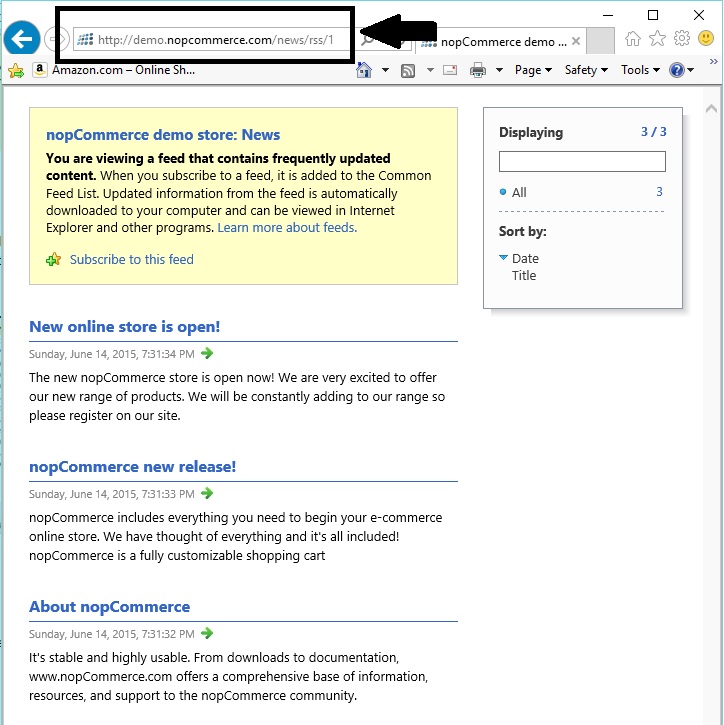The image size is (724, 725).
Task: Open the Tools gear icon
Action: click(x=681, y=38)
